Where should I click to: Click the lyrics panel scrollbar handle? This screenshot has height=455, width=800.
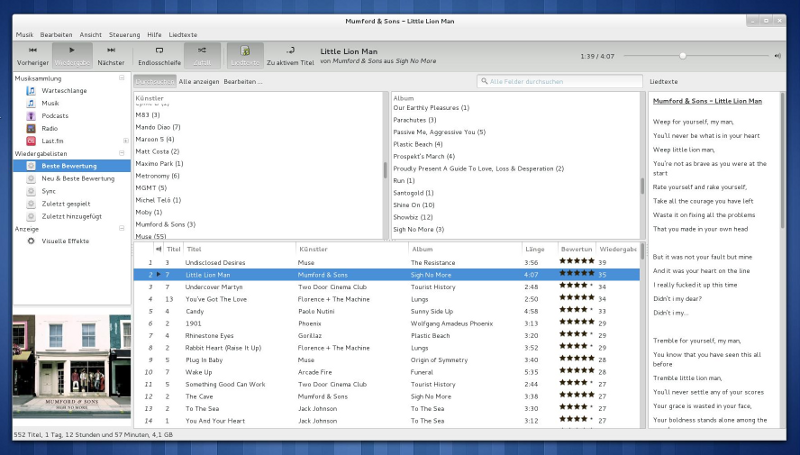click(783, 160)
